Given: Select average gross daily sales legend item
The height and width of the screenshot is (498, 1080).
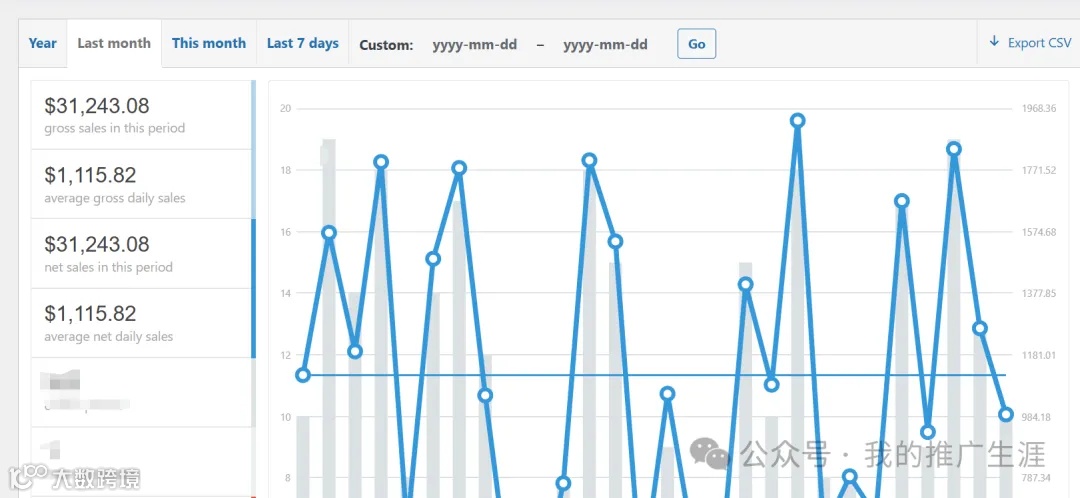Looking at the screenshot, I should [x=141, y=184].
